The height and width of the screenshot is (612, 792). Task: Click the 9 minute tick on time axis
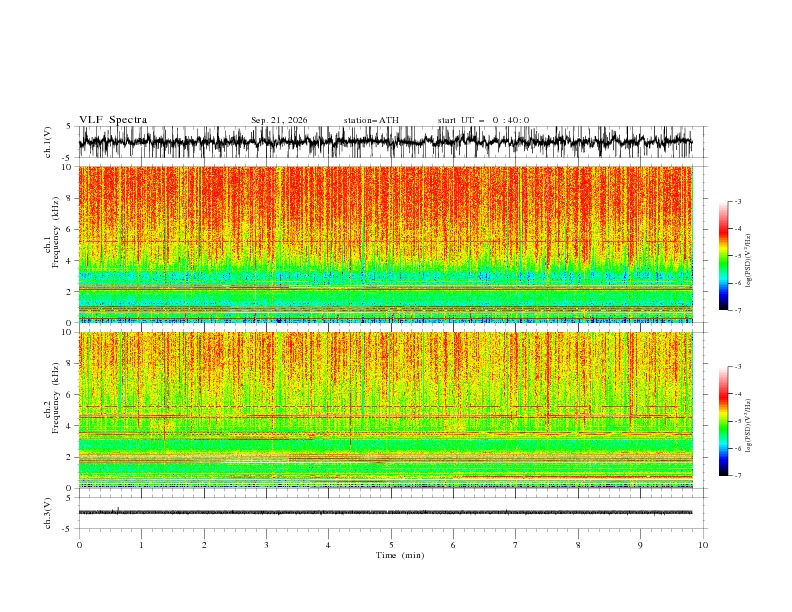640,545
